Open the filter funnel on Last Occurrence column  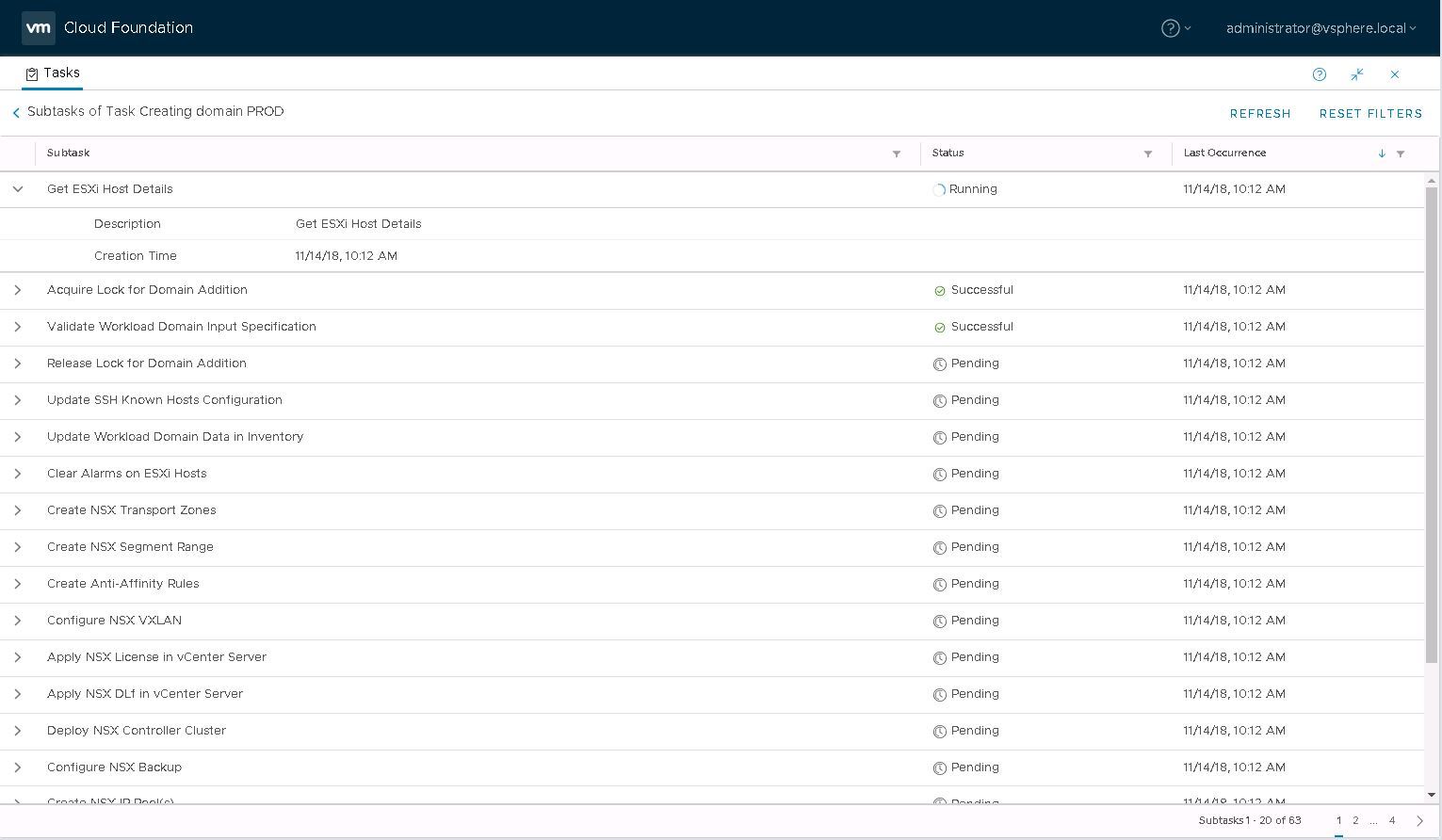(1402, 153)
